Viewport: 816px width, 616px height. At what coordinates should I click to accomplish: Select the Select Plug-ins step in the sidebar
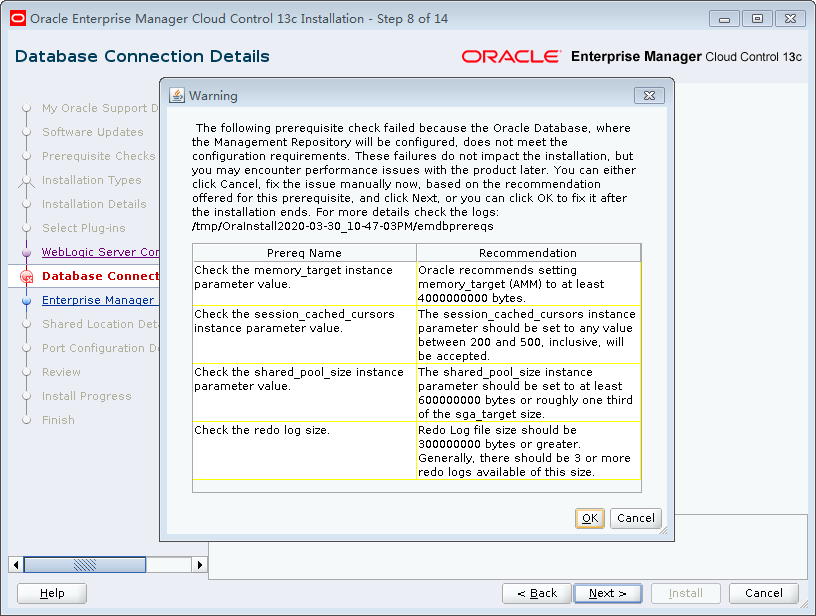(86, 228)
